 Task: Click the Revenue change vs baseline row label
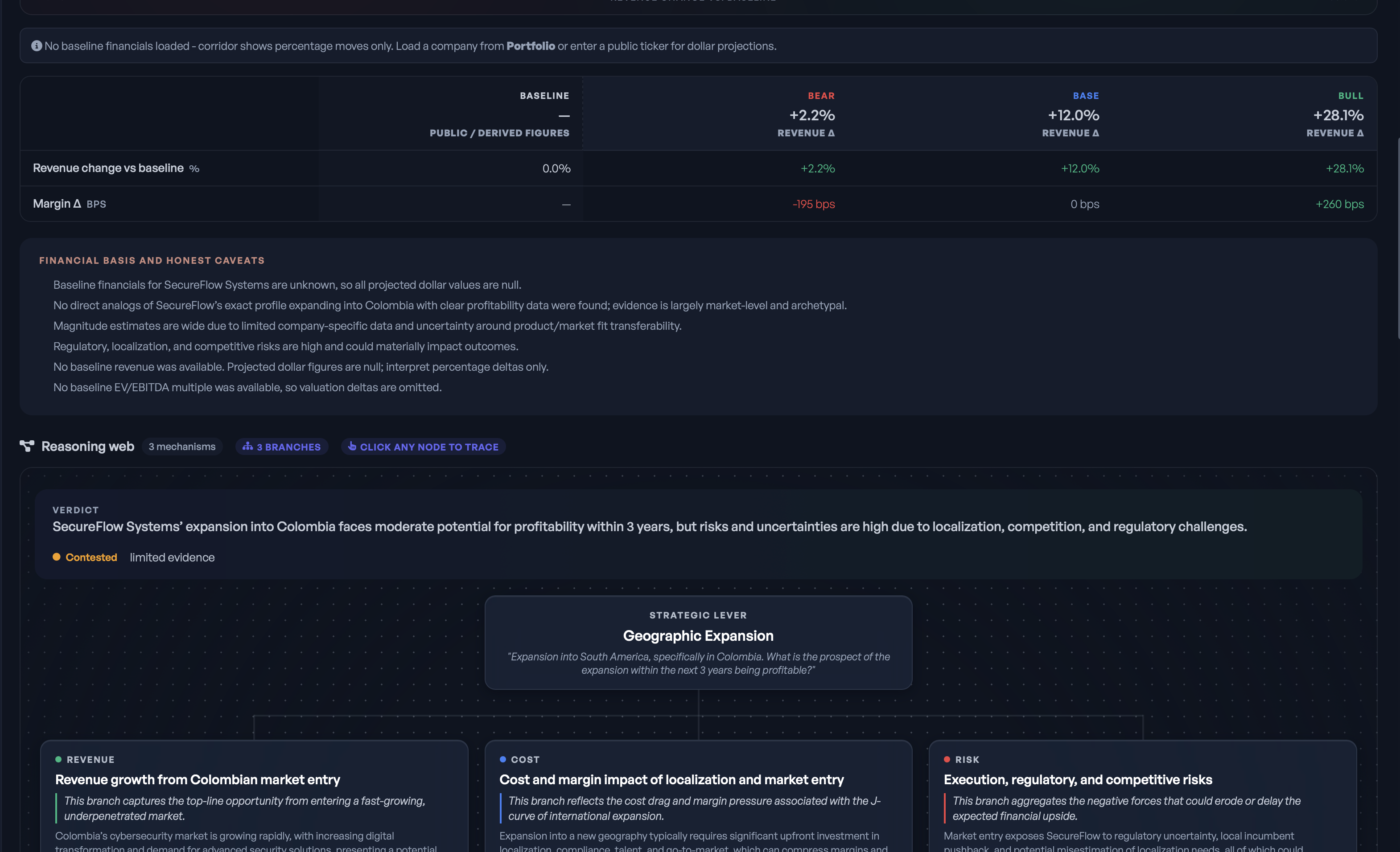pyautogui.click(x=108, y=168)
